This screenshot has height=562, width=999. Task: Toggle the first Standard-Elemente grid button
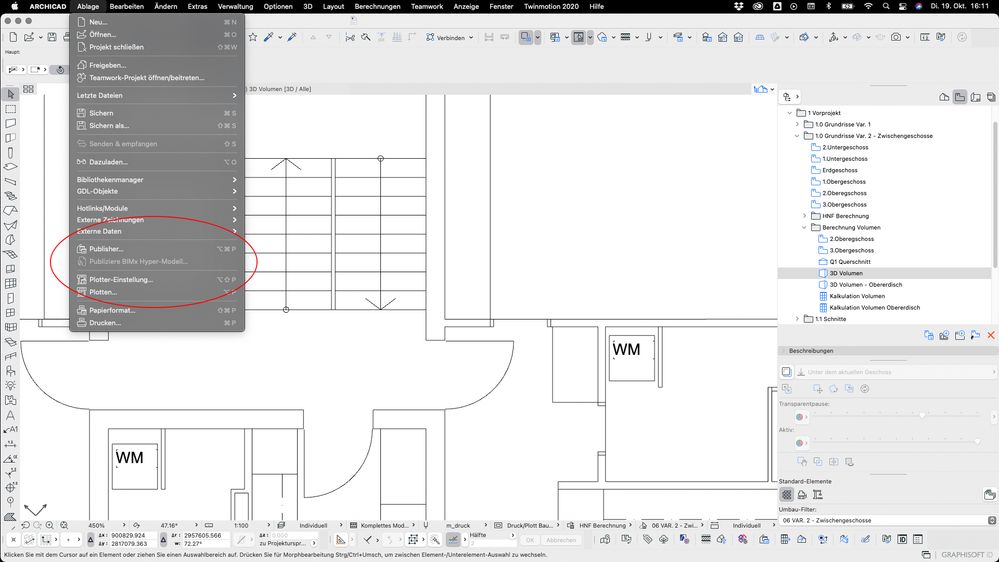(x=787, y=494)
